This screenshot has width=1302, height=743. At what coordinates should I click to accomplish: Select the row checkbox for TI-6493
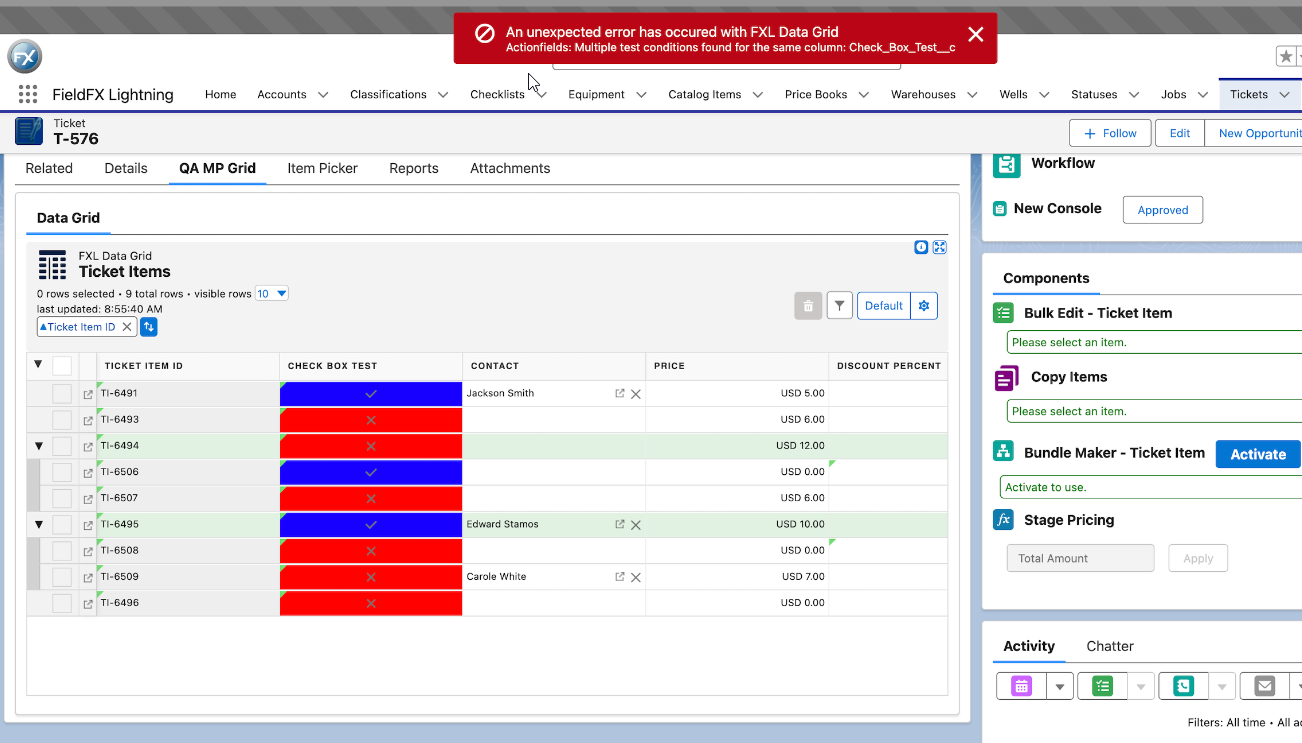click(x=62, y=420)
